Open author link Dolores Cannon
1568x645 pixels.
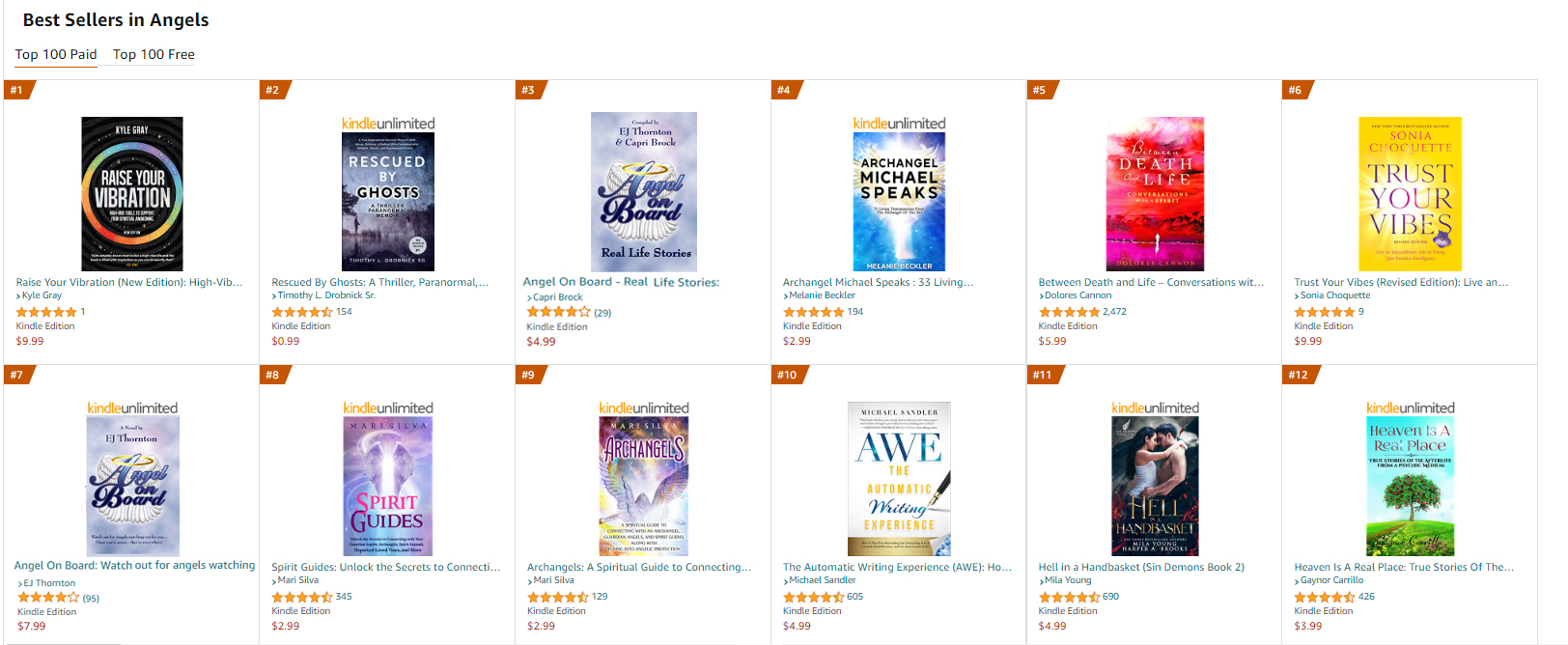(x=1078, y=295)
